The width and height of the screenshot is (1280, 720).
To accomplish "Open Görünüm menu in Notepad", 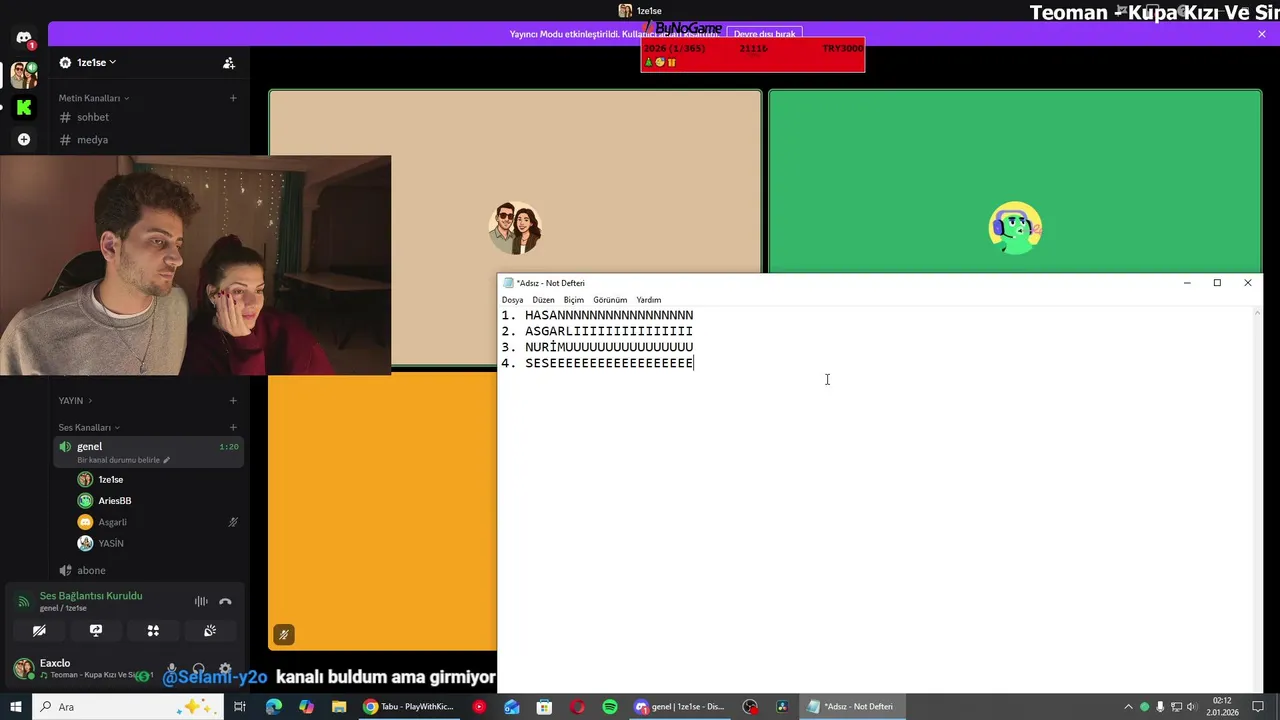I will point(610,300).
